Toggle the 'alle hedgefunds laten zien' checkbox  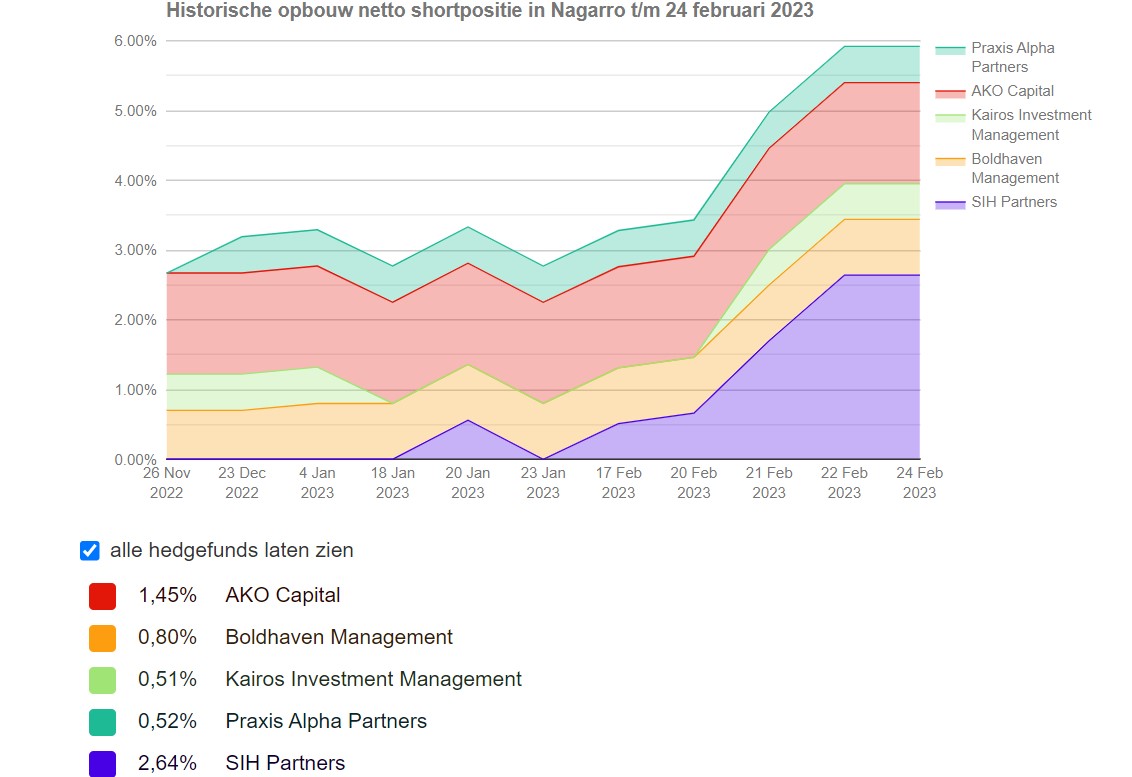tap(90, 551)
